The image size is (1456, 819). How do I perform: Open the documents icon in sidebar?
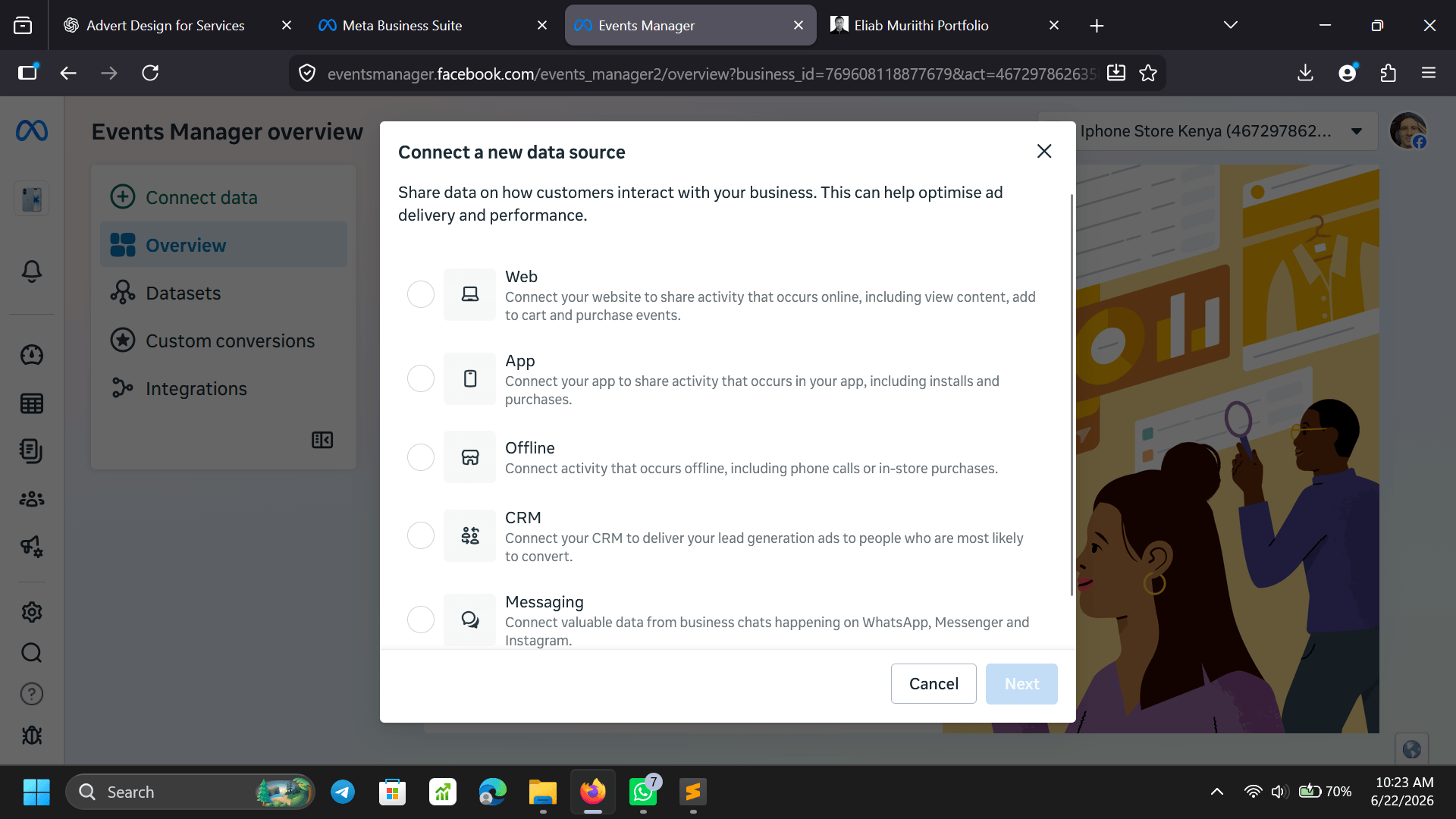point(32,451)
